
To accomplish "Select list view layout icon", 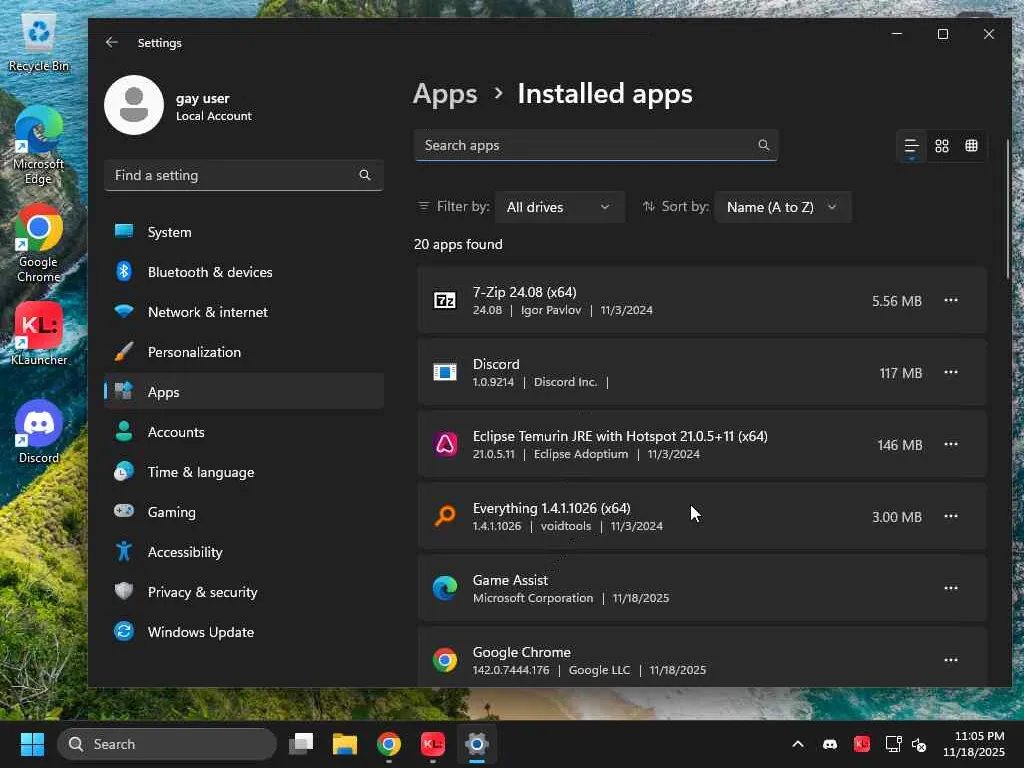I will pyautogui.click(x=911, y=146).
